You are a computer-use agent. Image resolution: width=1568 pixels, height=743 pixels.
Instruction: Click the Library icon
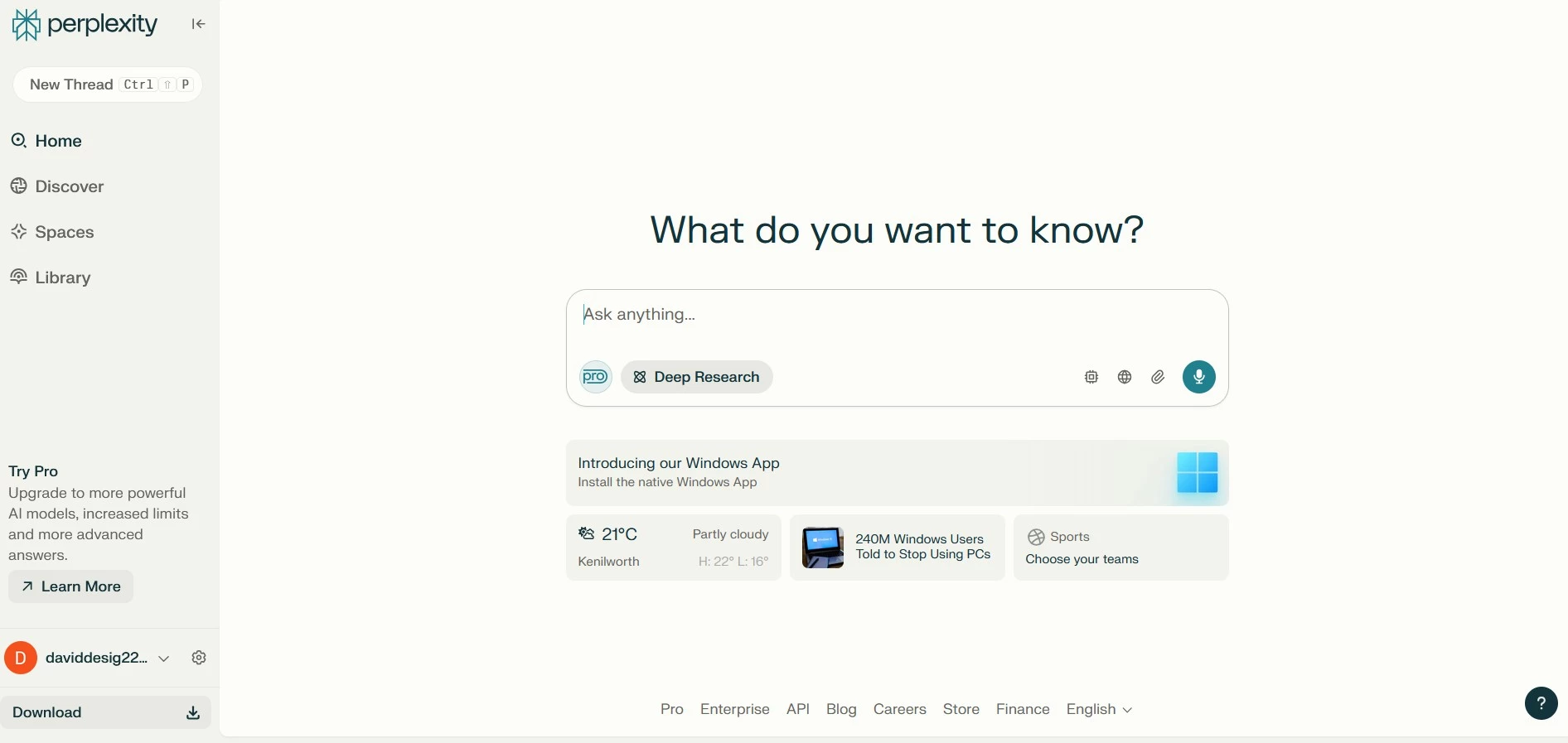click(18, 277)
